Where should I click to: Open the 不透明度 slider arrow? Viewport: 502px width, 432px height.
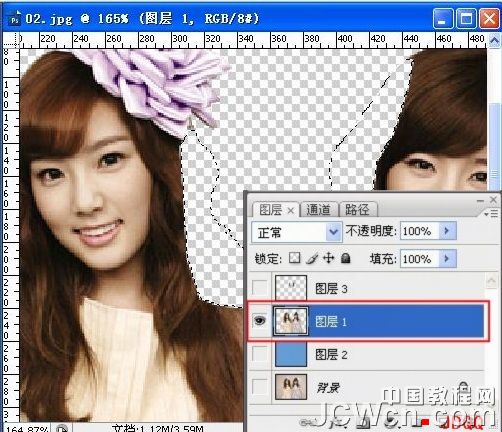447,231
